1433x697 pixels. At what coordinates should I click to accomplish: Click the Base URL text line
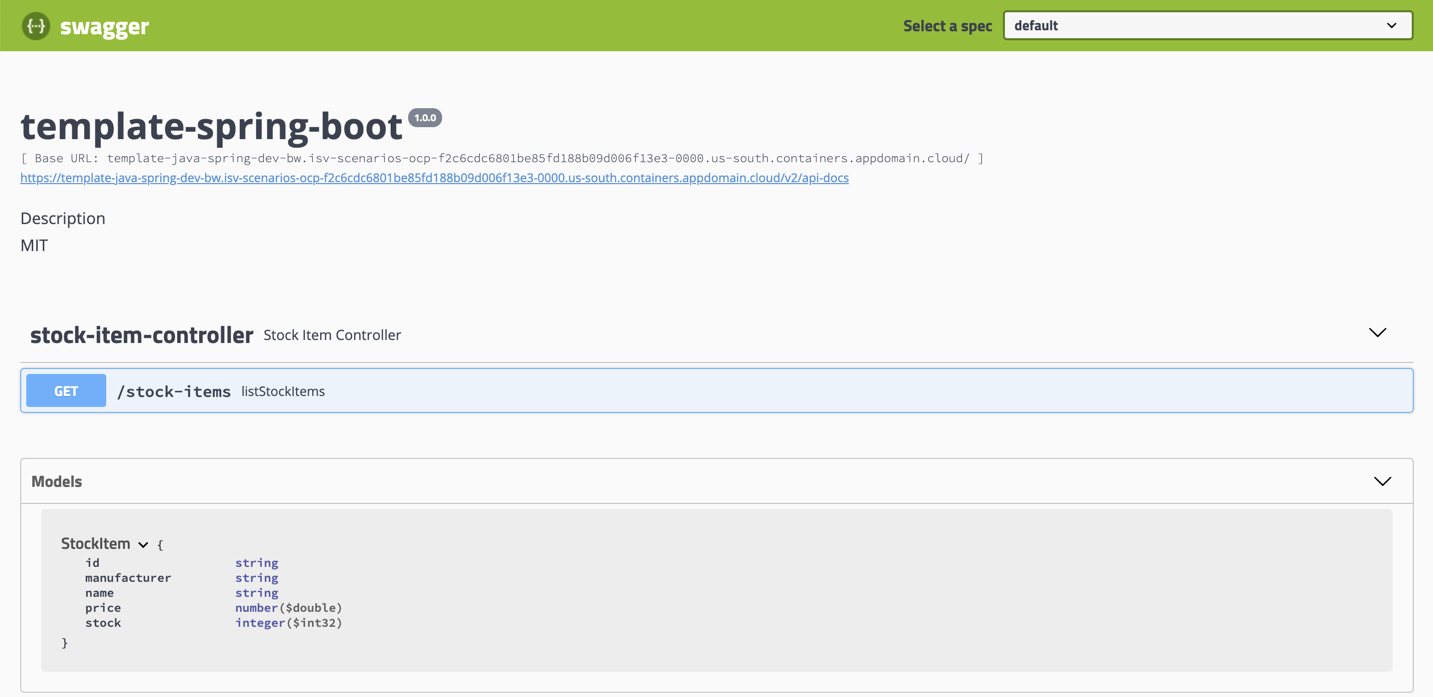pos(502,158)
